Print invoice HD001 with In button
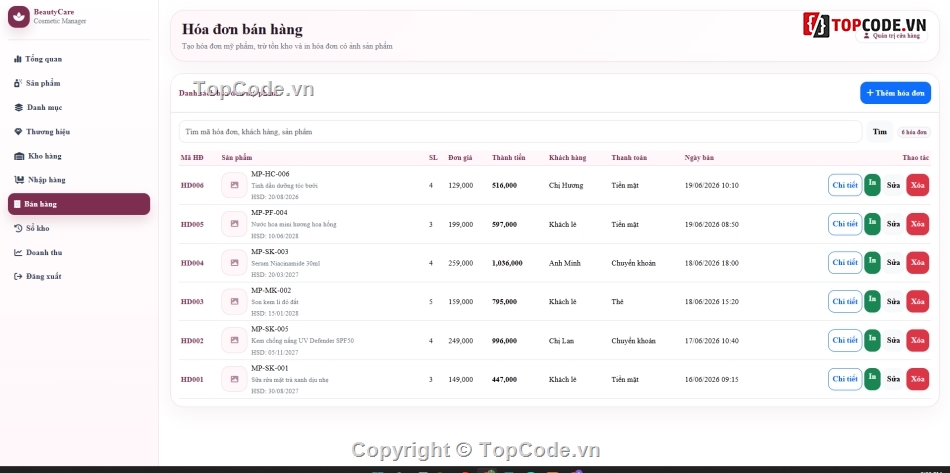This screenshot has width=950, height=473. coord(872,379)
